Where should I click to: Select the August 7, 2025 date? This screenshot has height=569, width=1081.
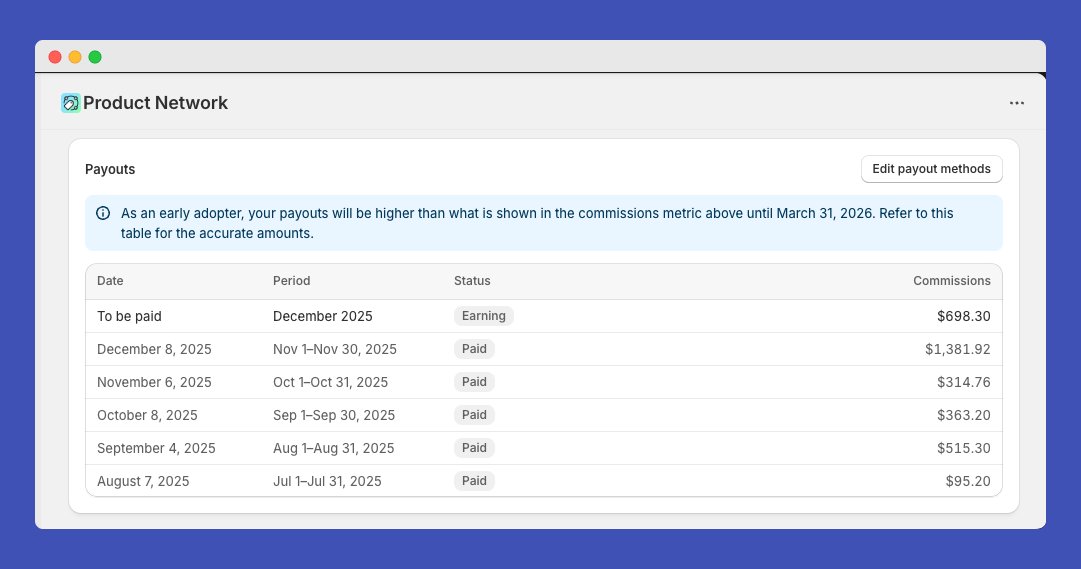pyautogui.click(x=143, y=482)
